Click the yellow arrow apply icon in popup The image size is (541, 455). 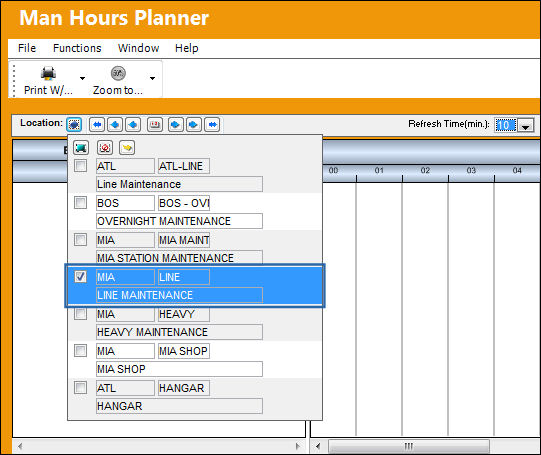click(127, 148)
